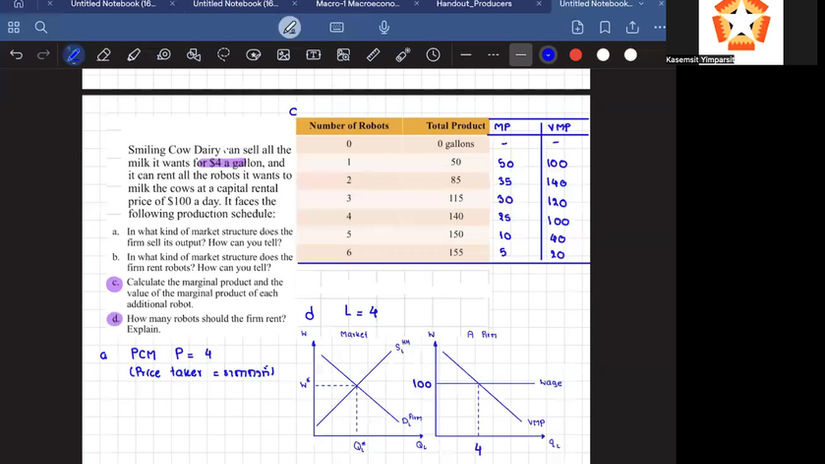The width and height of the screenshot is (825, 464).
Task: Redo the last undone action
Action: [44, 55]
